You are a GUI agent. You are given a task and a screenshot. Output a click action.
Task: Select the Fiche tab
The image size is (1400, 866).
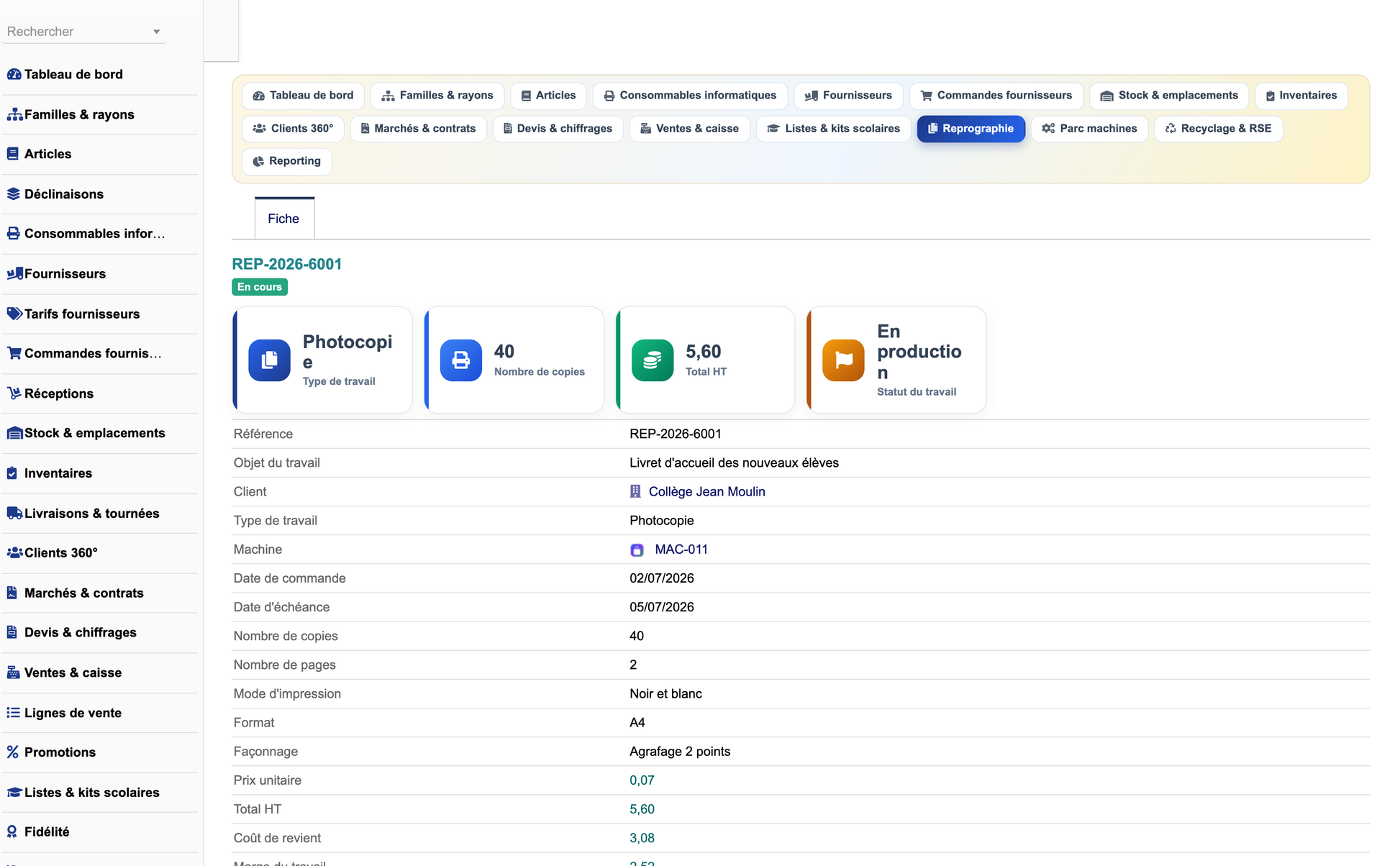284,219
